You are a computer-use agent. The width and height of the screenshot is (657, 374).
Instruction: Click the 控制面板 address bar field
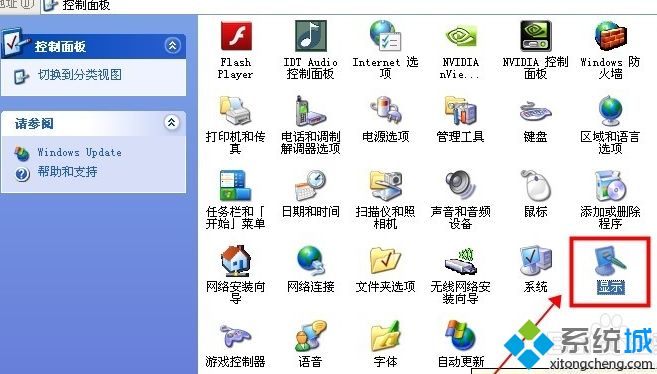pyautogui.click(x=349, y=6)
